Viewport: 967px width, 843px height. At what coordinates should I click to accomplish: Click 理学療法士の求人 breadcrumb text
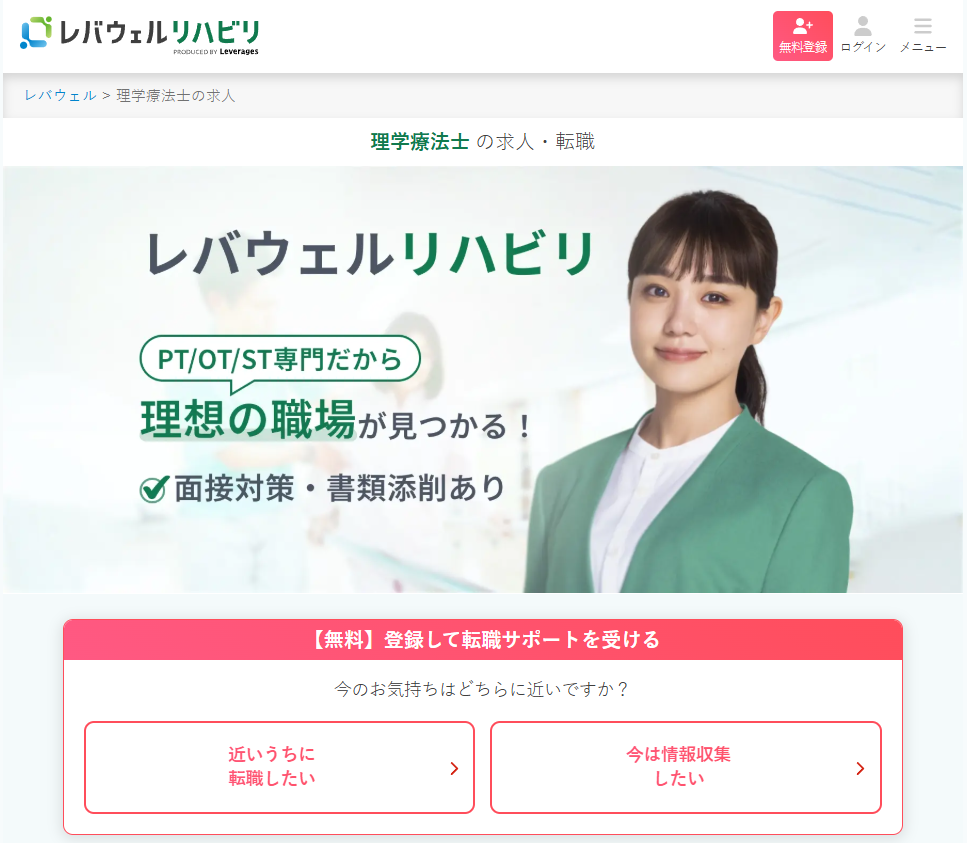pyautogui.click(x=176, y=96)
